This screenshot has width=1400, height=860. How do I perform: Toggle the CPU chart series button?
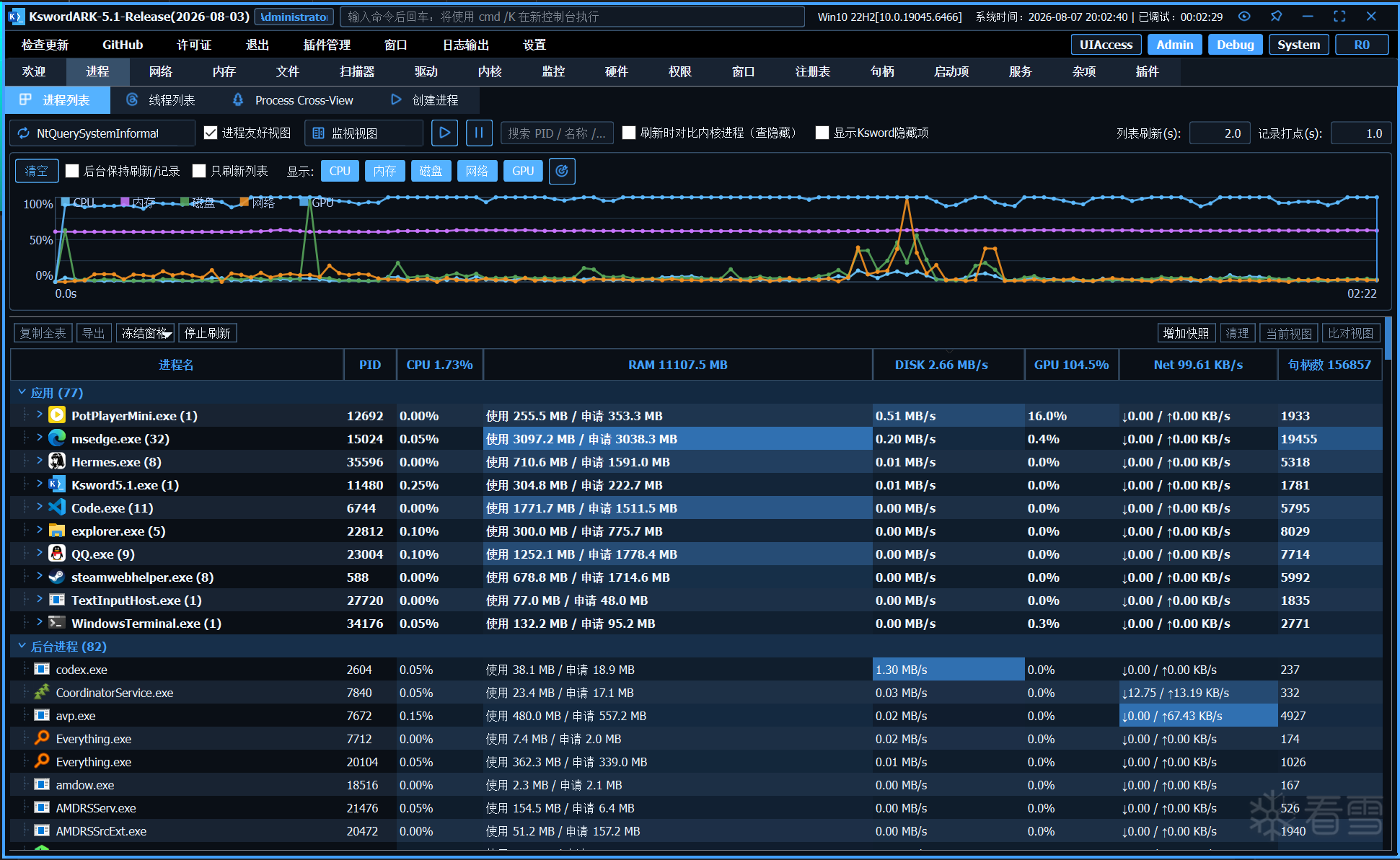(x=340, y=171)
